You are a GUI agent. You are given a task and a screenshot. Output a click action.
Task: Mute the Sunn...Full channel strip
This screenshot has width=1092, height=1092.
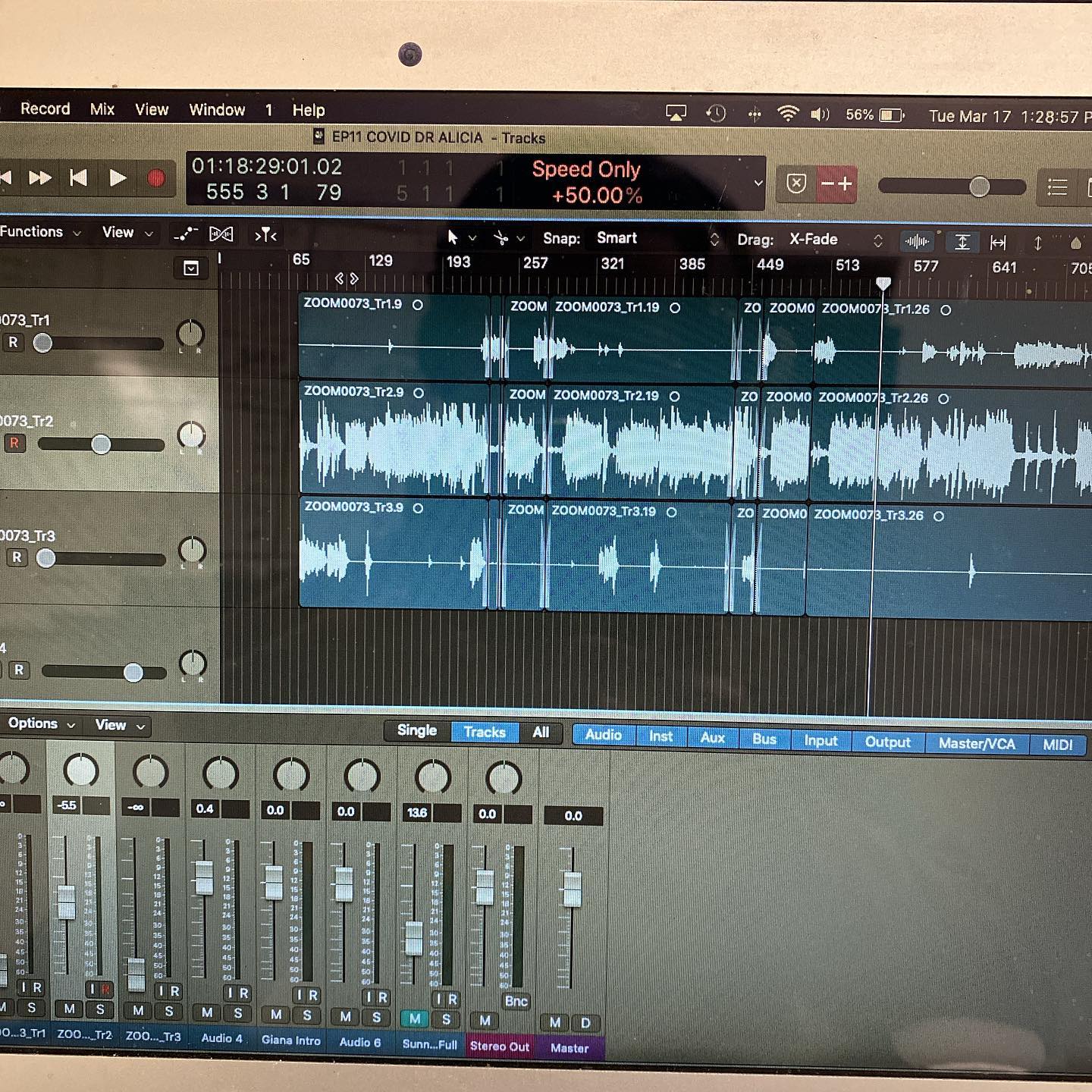pos(414,1018)
